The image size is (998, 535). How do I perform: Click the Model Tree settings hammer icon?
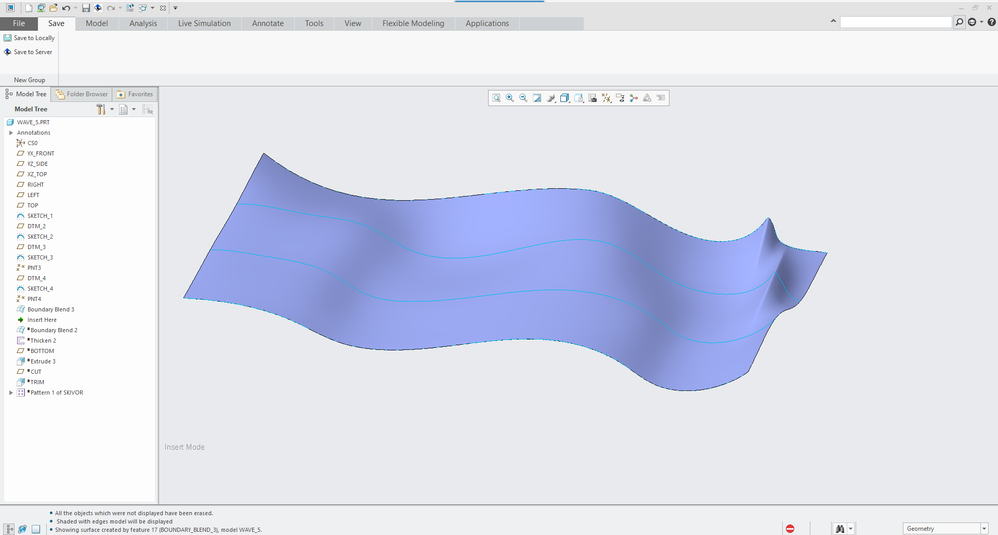pos(101,110)
